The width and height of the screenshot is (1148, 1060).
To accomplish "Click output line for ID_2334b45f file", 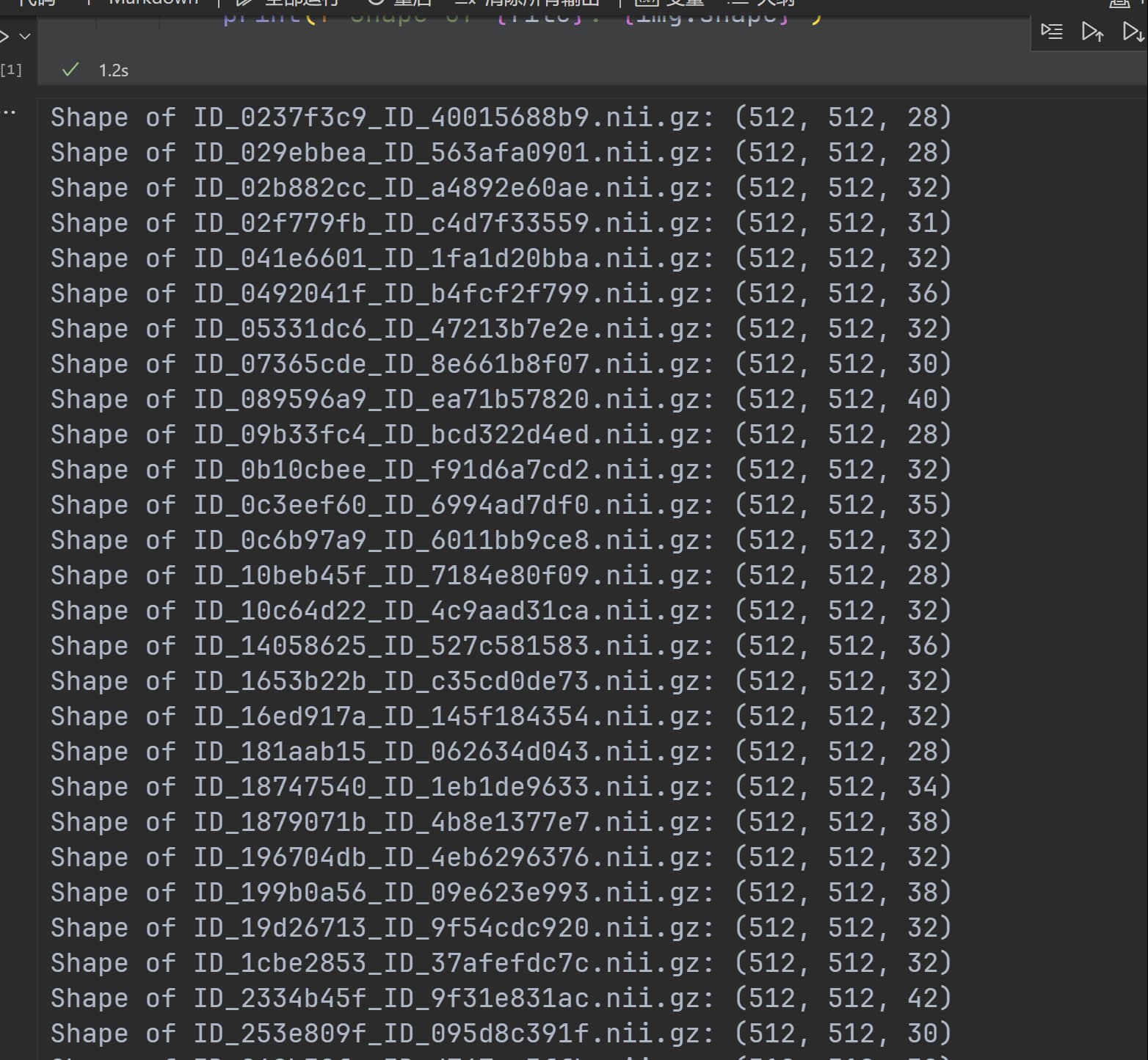I will [x=501, y=998].
